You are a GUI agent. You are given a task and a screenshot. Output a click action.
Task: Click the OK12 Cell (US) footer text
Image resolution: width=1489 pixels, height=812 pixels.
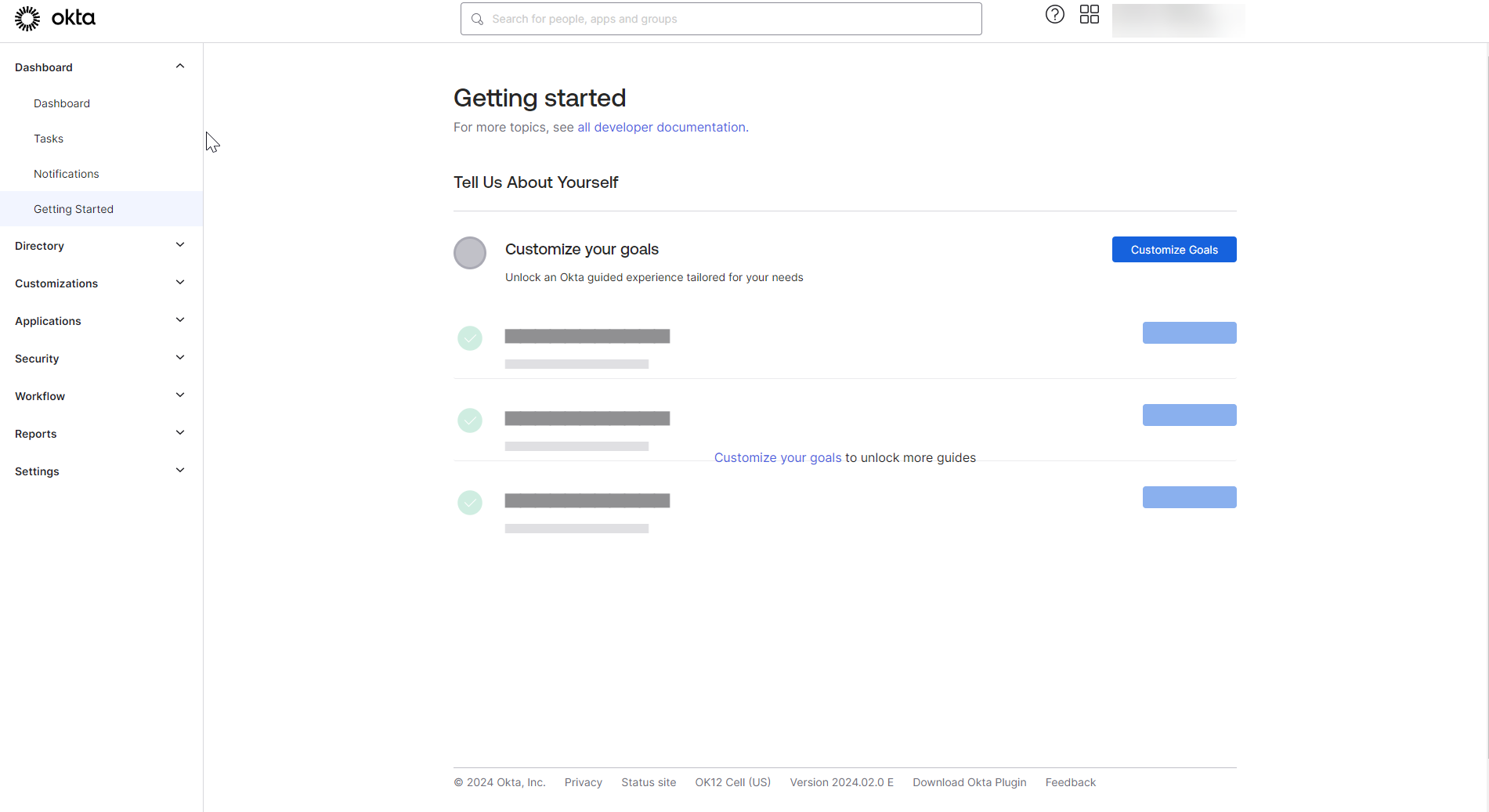(x=733, y=782)
